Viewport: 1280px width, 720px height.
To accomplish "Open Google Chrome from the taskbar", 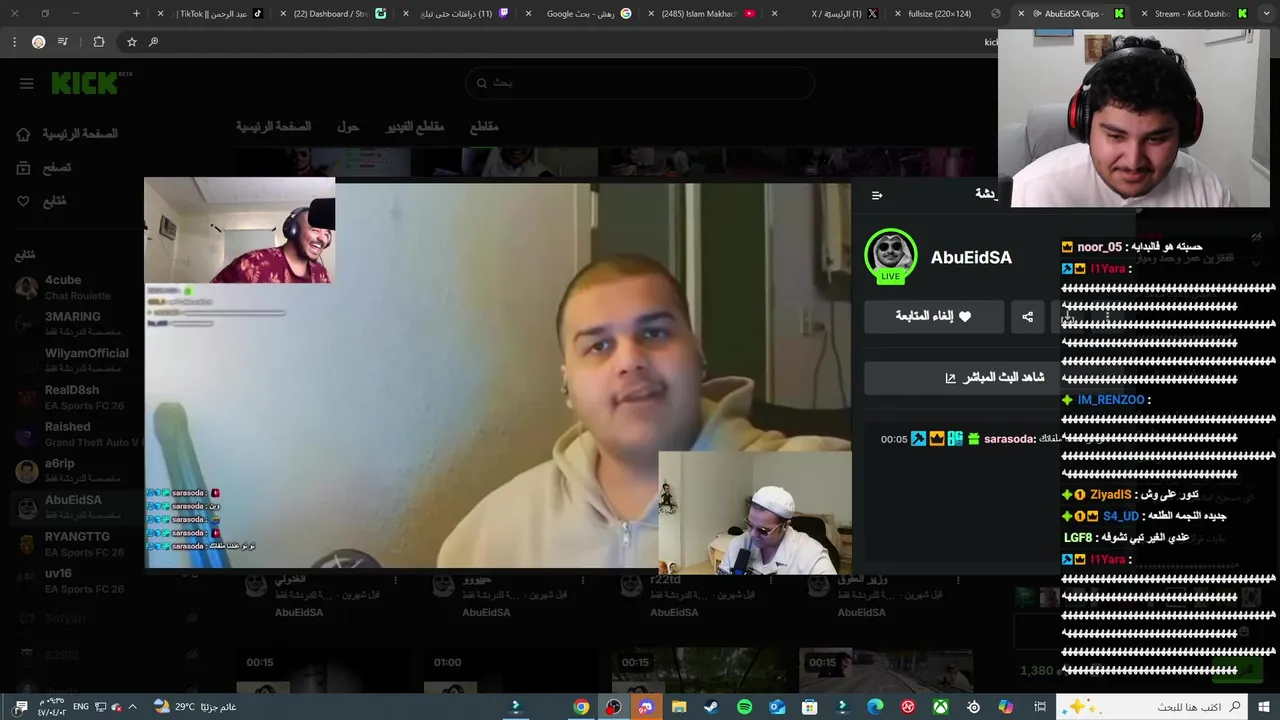I will 581,707.
